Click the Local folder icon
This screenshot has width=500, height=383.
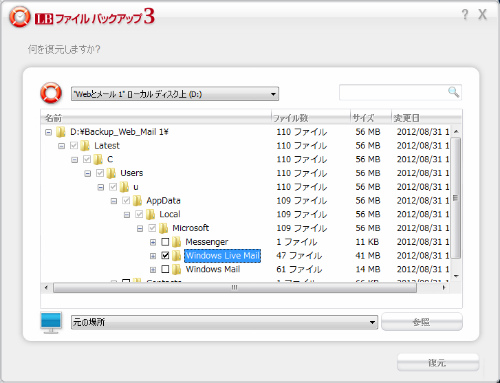pos(150,214)
